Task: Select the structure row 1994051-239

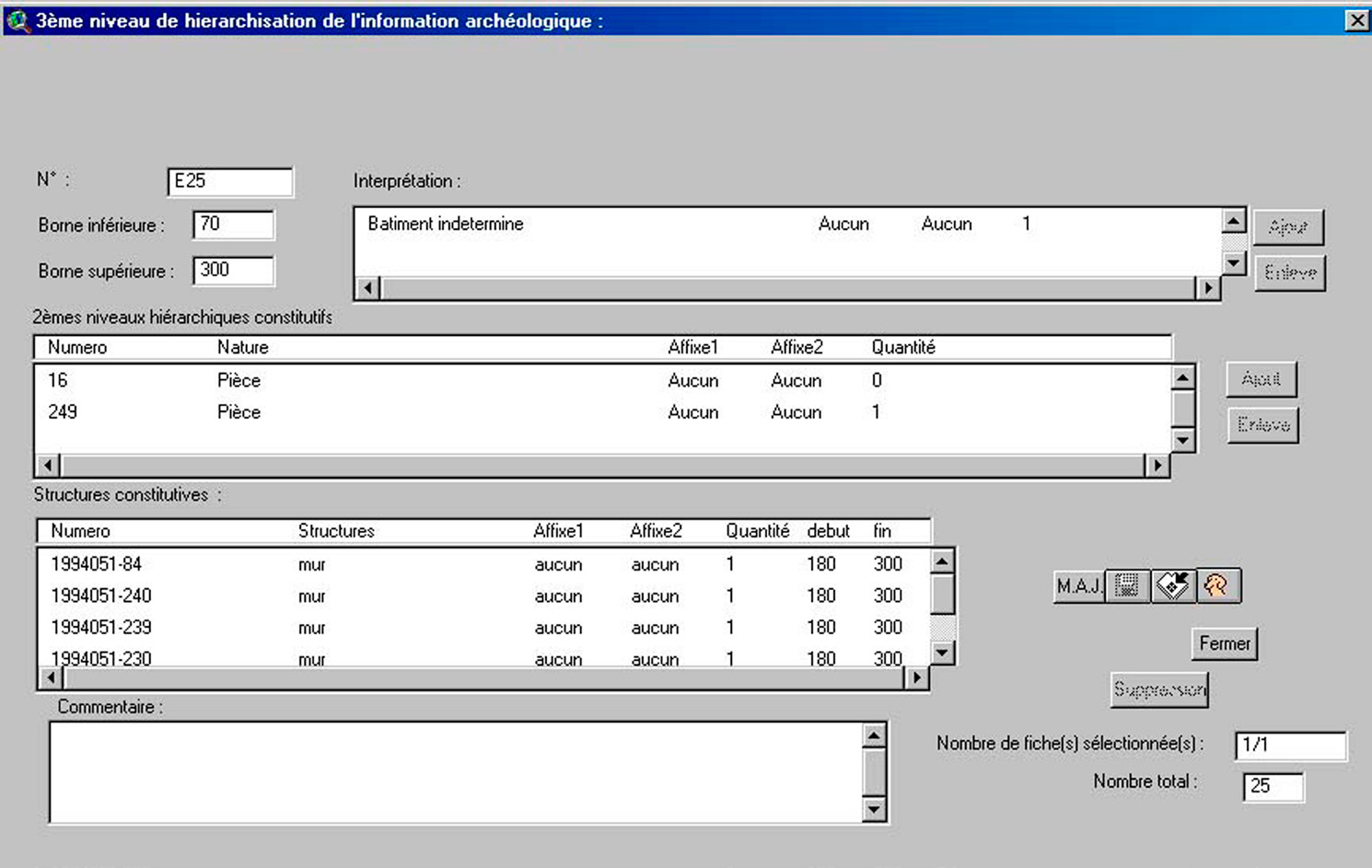Action: [483, 627]
